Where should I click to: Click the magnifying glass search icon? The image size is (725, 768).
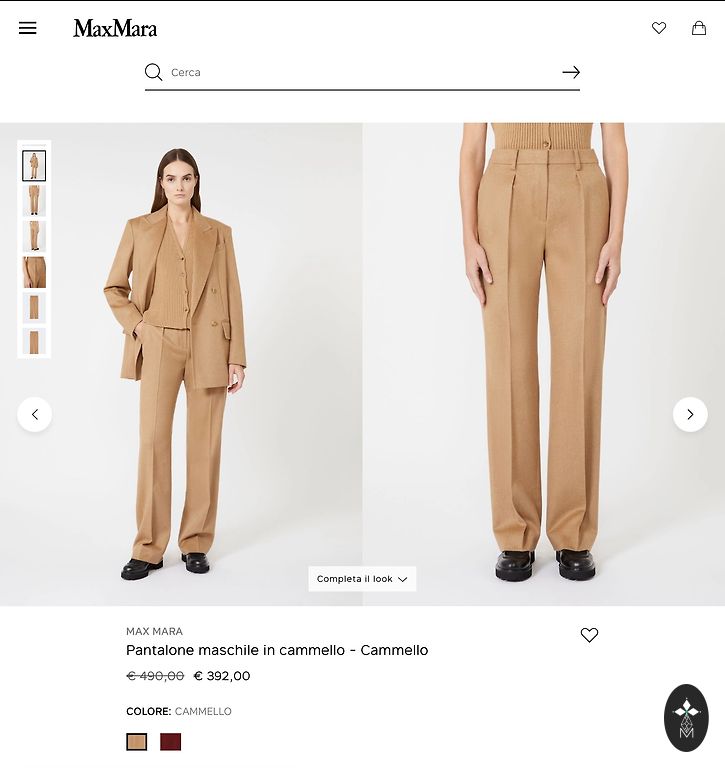pyautogui.click(x=153, y=72)
